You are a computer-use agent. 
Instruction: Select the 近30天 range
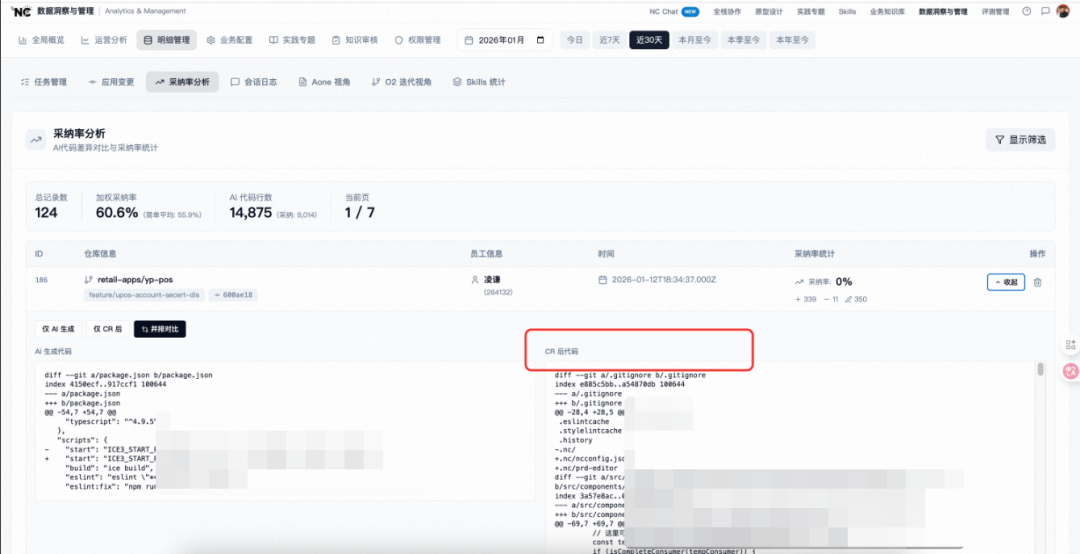[x=649, y=40]
